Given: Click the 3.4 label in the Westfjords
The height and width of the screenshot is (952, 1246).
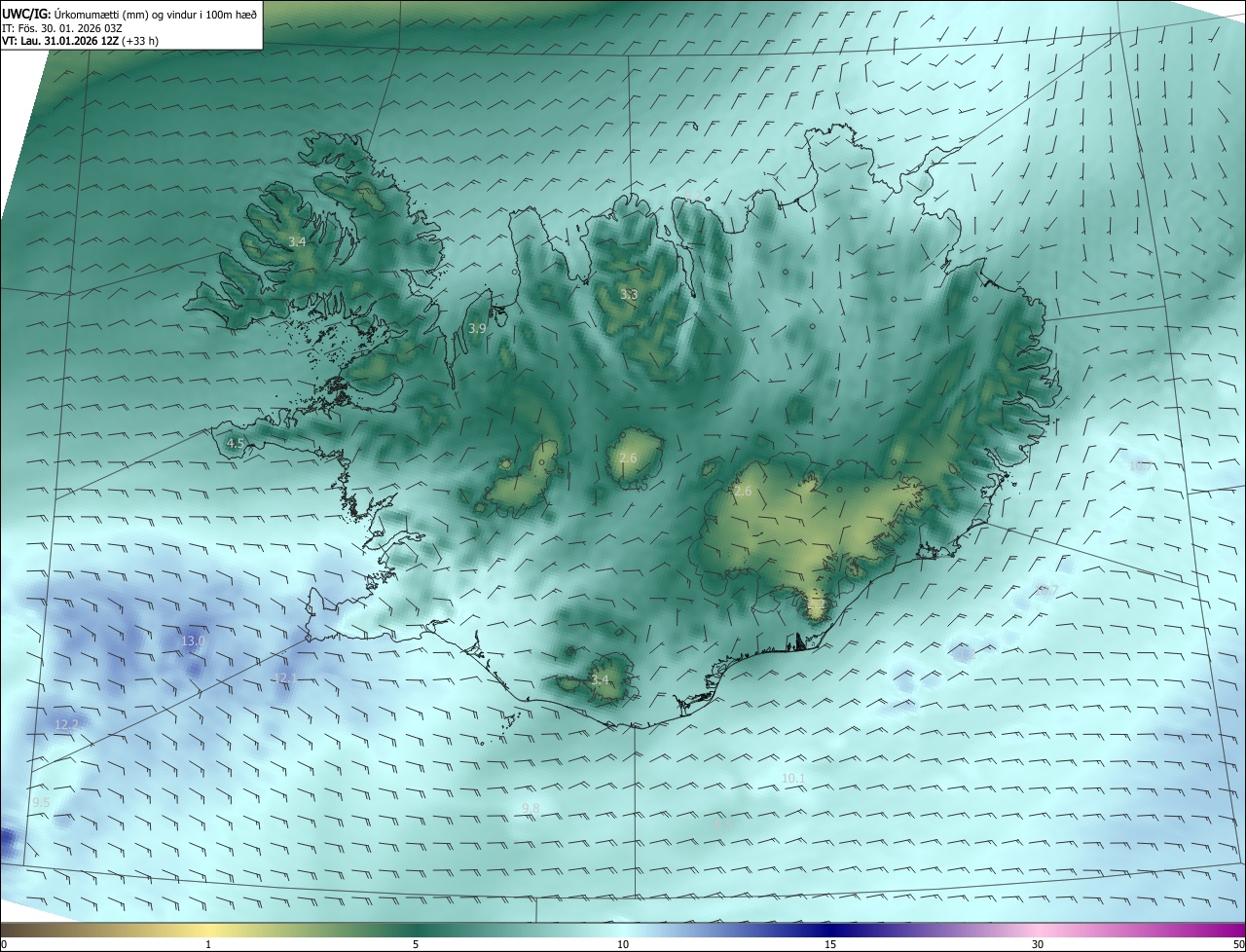Looking at the screenshot, I should coord(297,241).
